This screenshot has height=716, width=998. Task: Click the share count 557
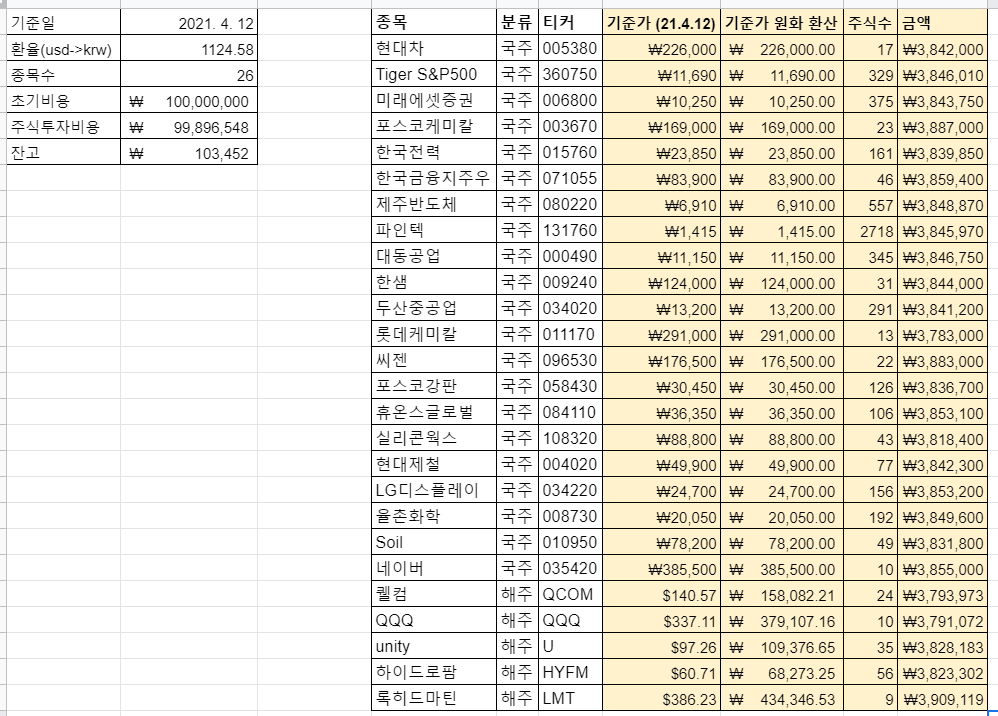coord(870,205)
